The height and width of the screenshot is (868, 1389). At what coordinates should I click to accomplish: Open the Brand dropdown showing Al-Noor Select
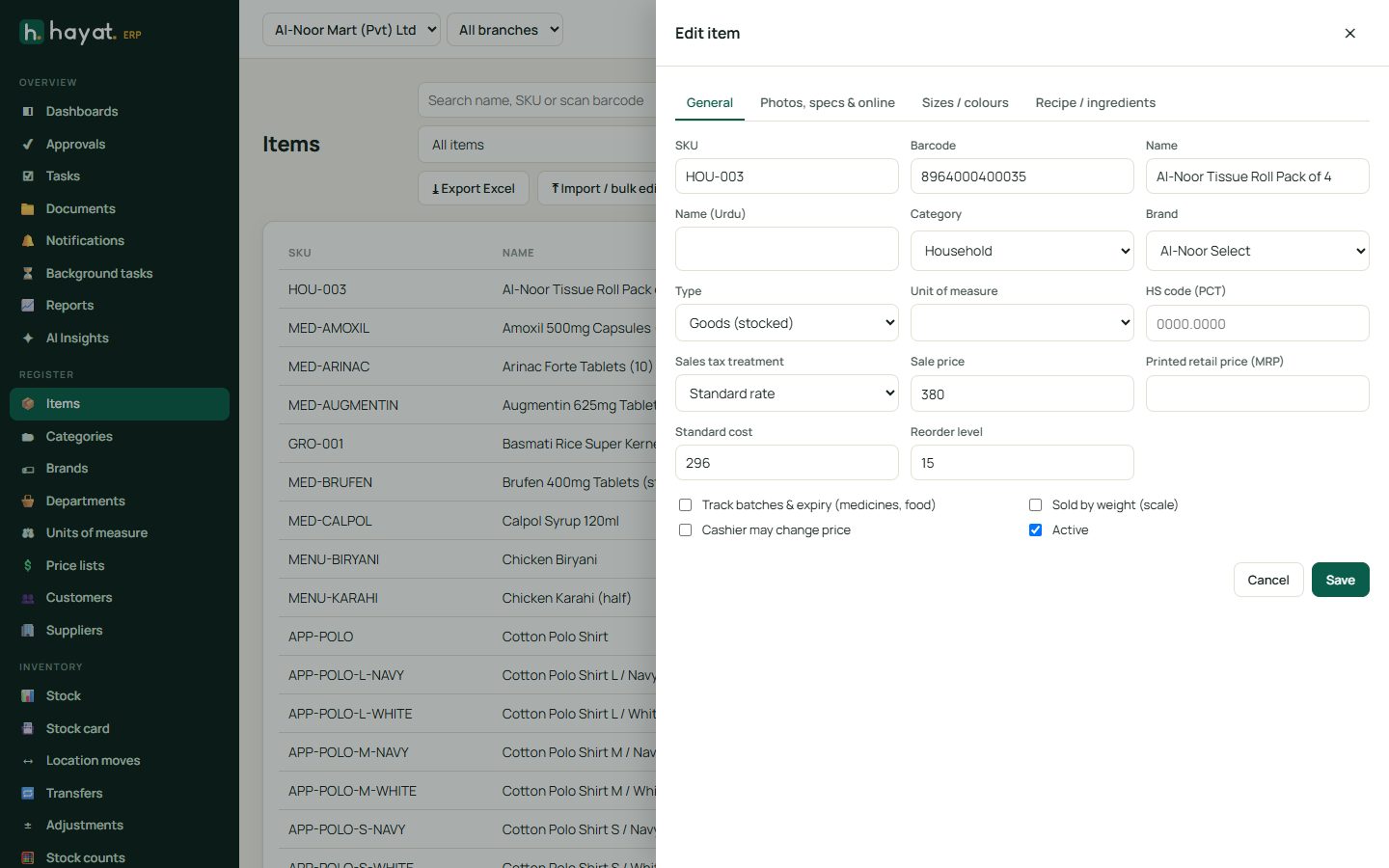pyautogui.click(x=1258, y=251)
